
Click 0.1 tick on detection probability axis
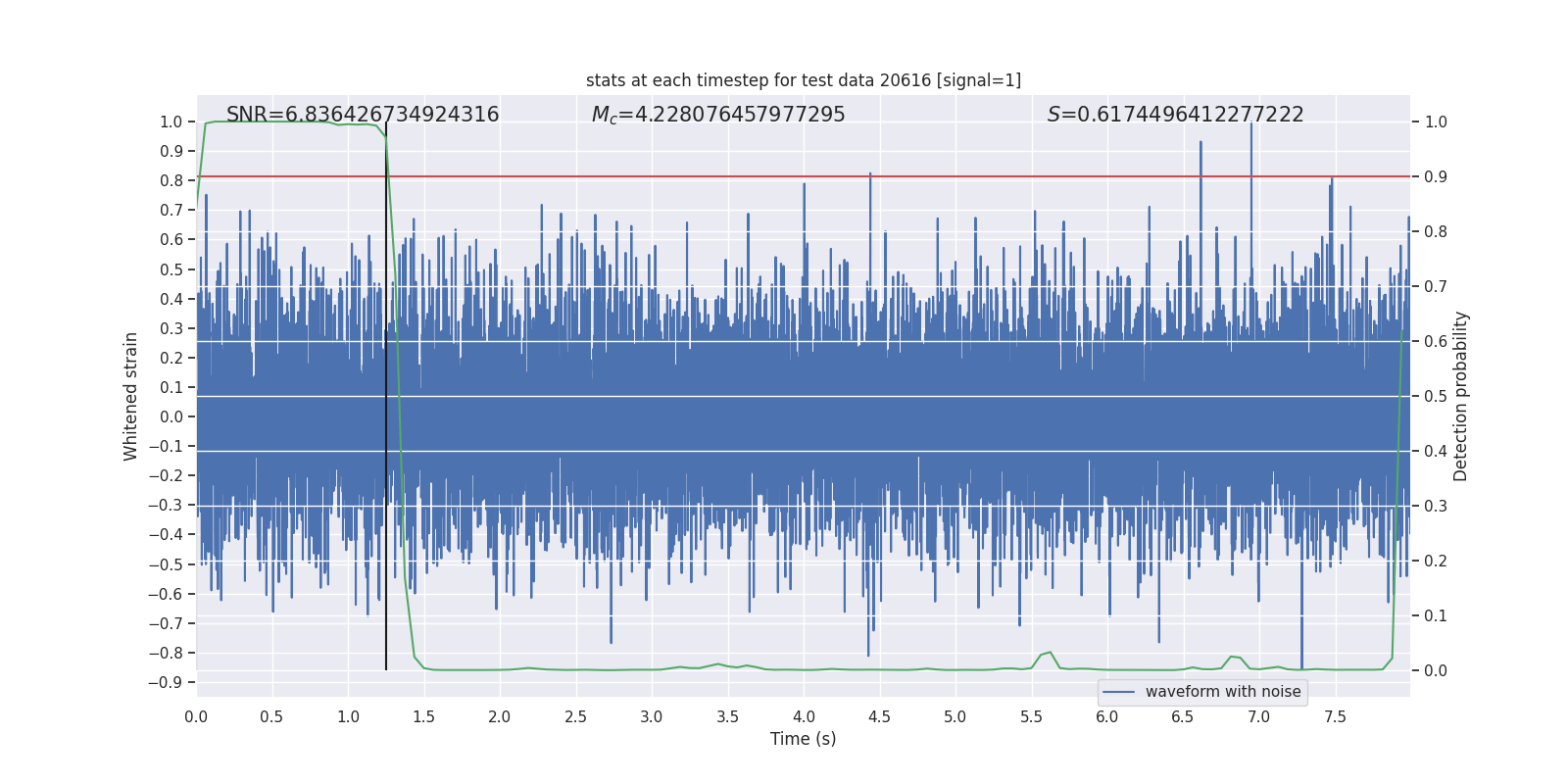click(x=1436, y=616)
